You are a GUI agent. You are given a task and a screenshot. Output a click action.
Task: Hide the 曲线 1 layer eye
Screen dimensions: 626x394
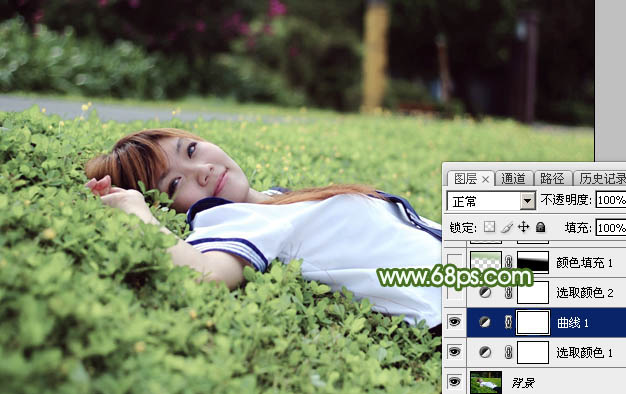coord(454,322)
